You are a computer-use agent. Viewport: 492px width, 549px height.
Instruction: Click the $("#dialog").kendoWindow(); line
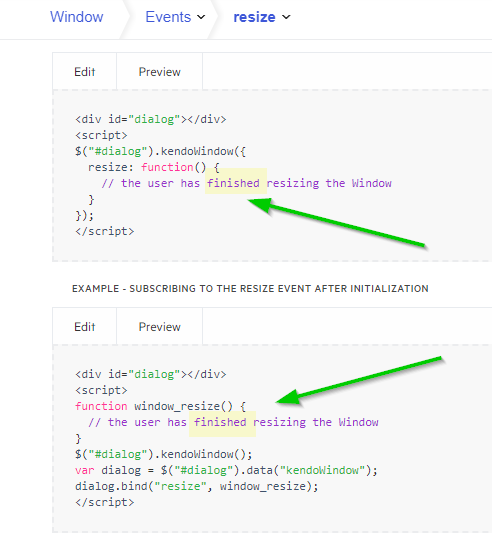(164, 454)
